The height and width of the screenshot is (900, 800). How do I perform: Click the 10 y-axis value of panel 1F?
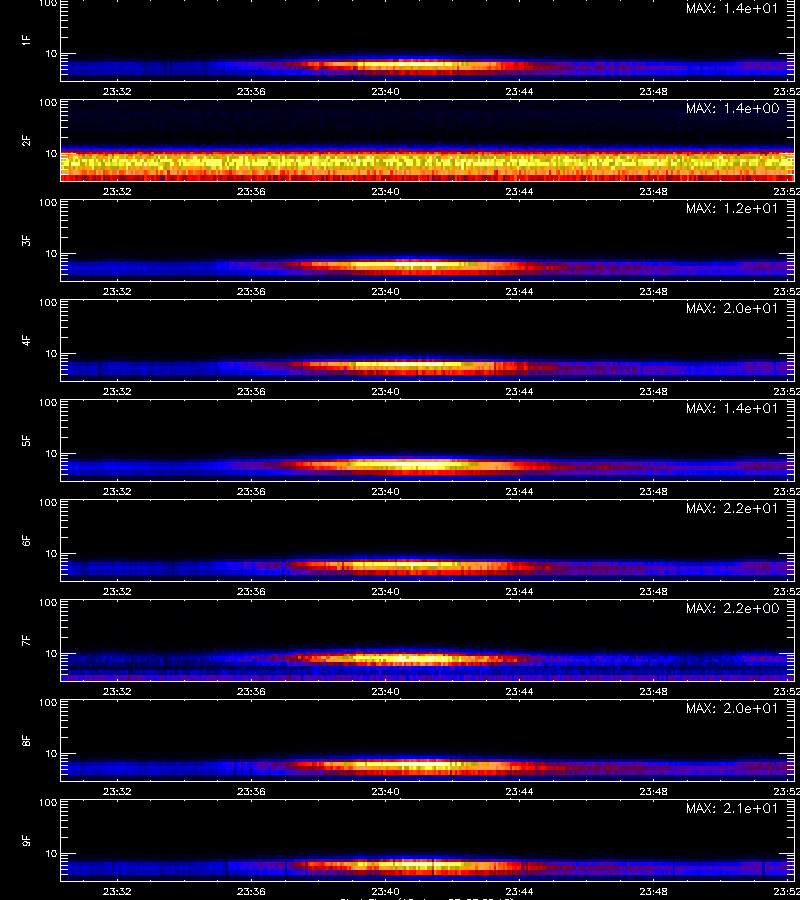click(x=51, y=53)
